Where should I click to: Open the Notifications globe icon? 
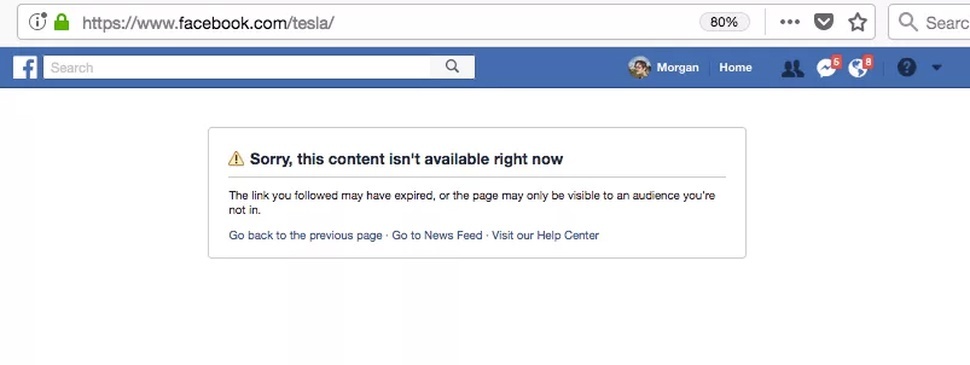(x=858, y=68)
